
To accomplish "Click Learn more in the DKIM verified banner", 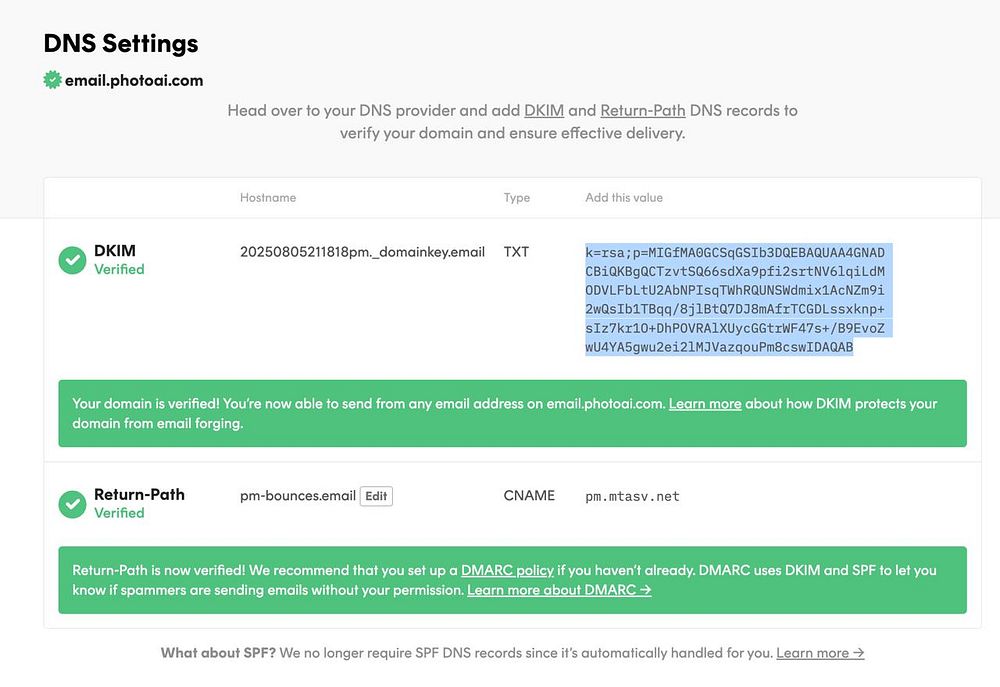I will [x=705, y=404].
